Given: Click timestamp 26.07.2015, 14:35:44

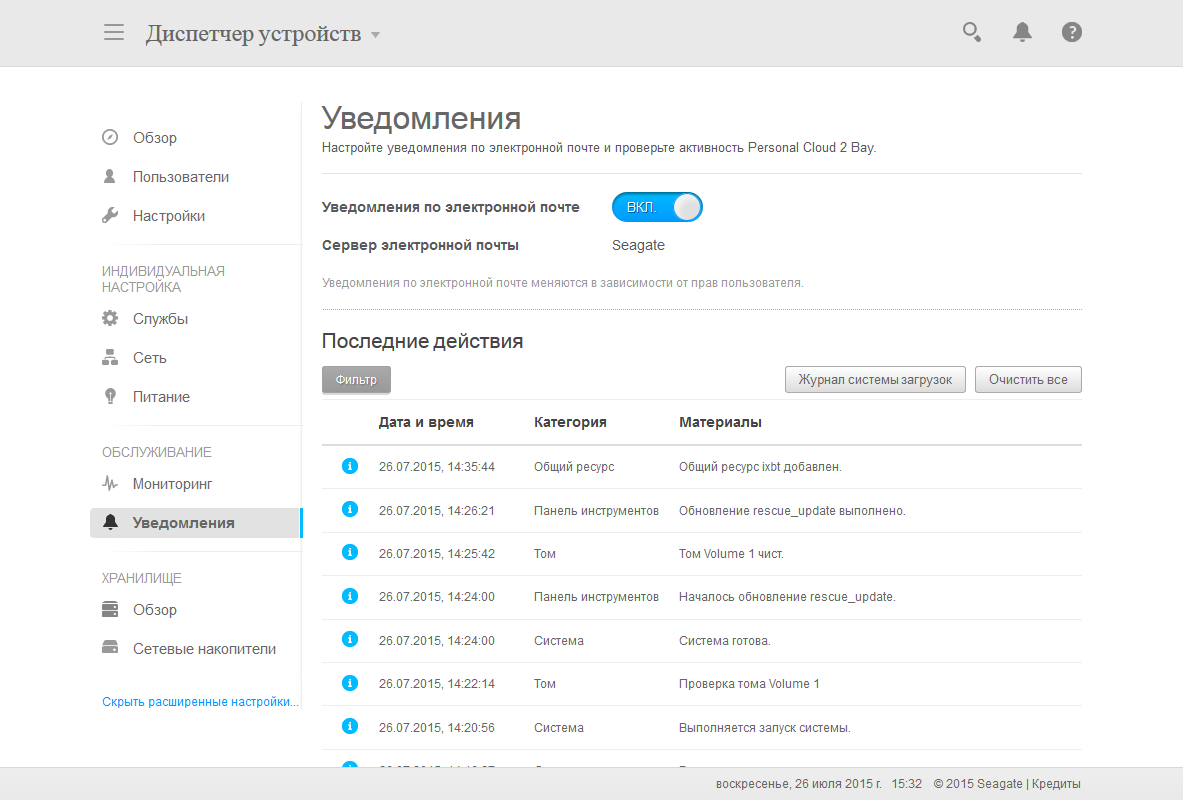Looking at the screenshot, I should point(437,467).
